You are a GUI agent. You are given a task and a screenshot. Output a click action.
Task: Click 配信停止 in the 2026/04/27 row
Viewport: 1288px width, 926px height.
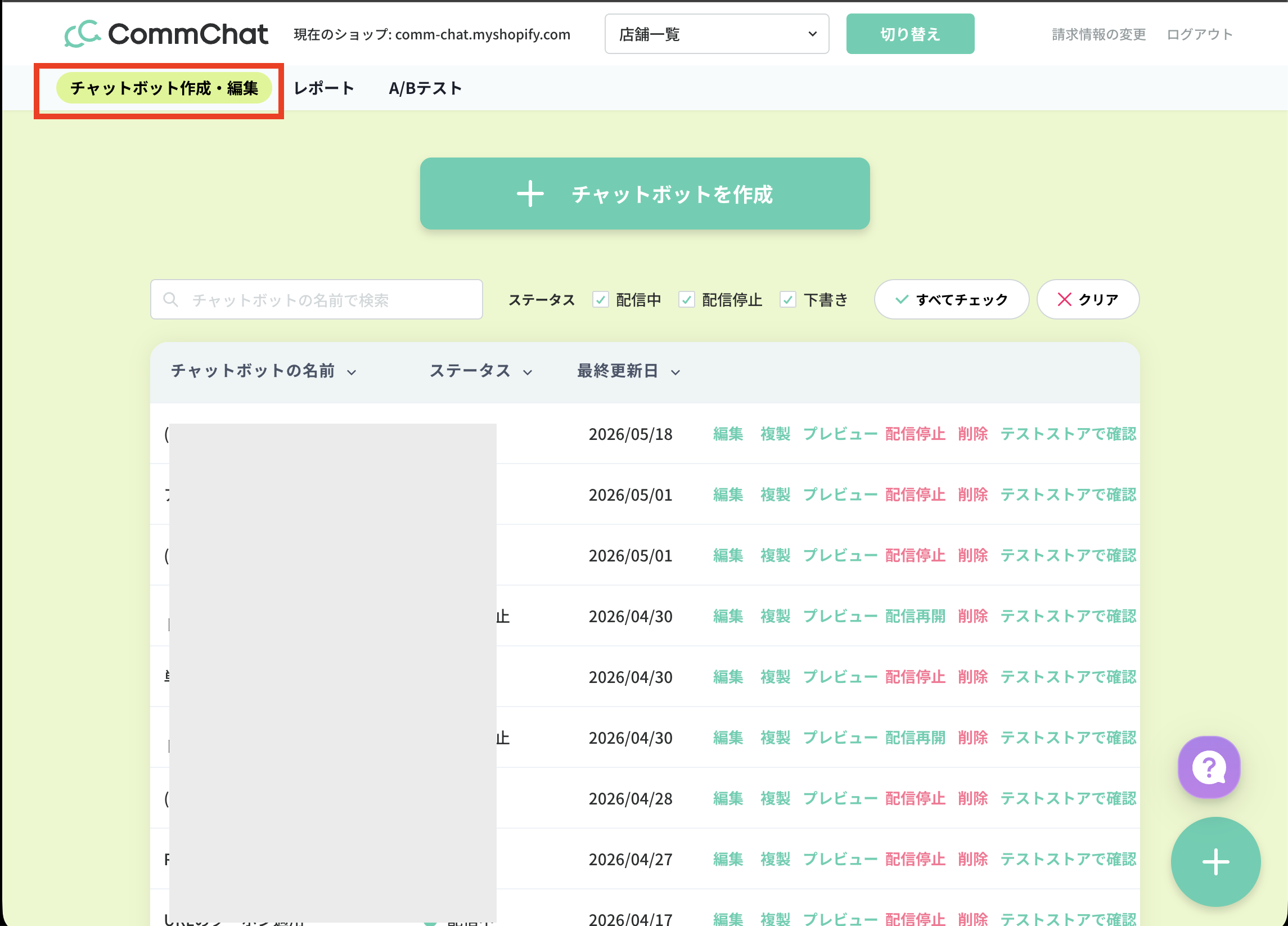(915, 860)
